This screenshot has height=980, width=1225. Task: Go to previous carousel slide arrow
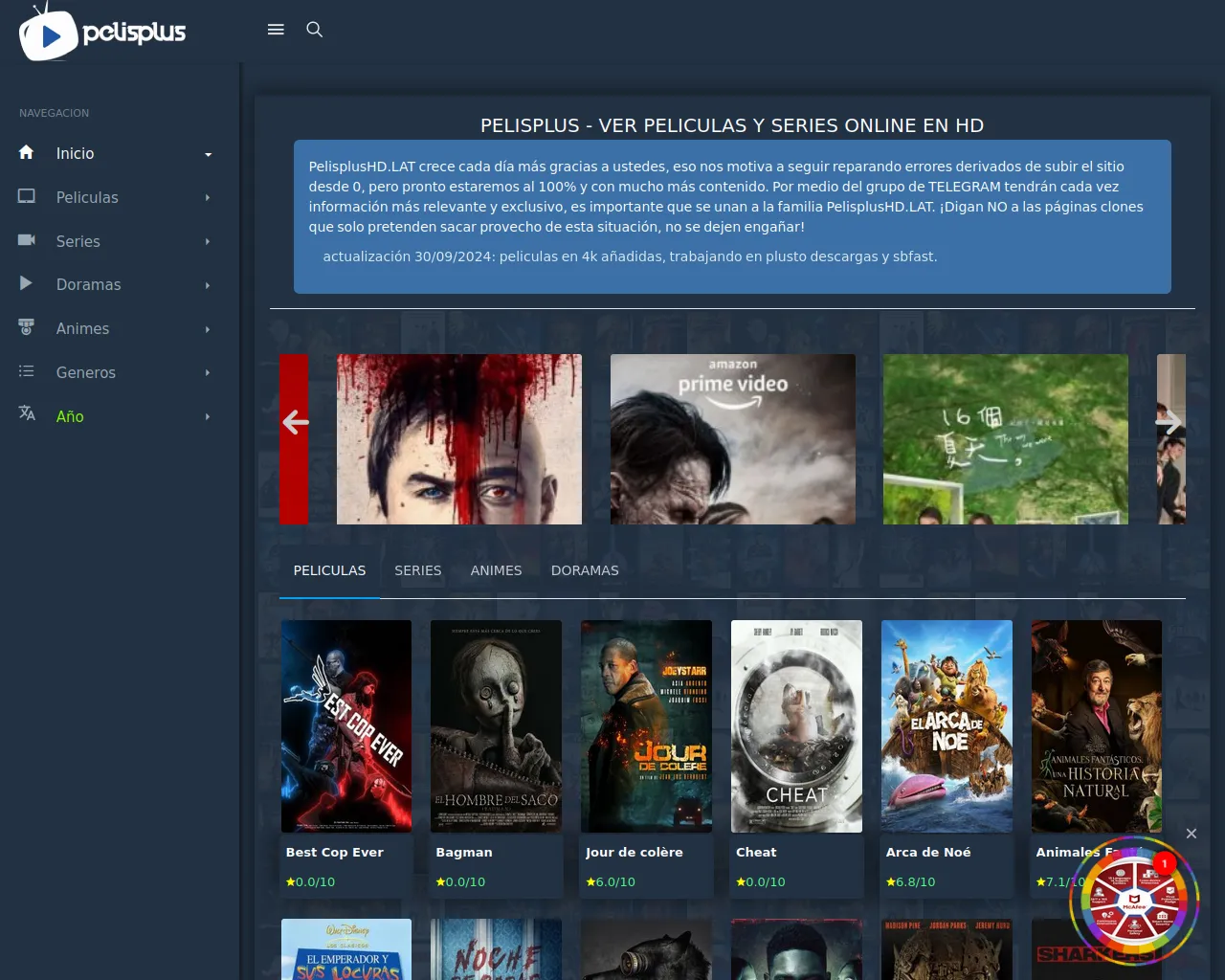click(x=296, y=422)
